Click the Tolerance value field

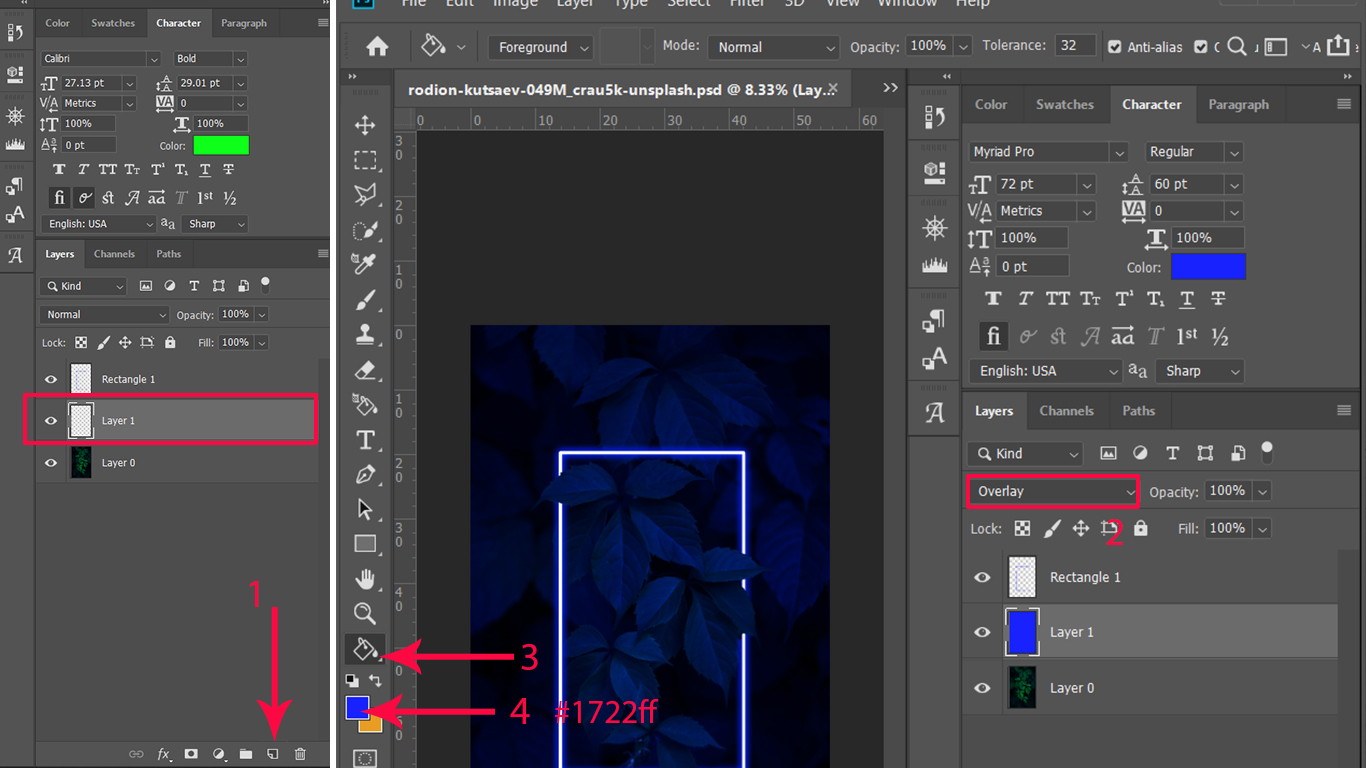coord(1073,46)
